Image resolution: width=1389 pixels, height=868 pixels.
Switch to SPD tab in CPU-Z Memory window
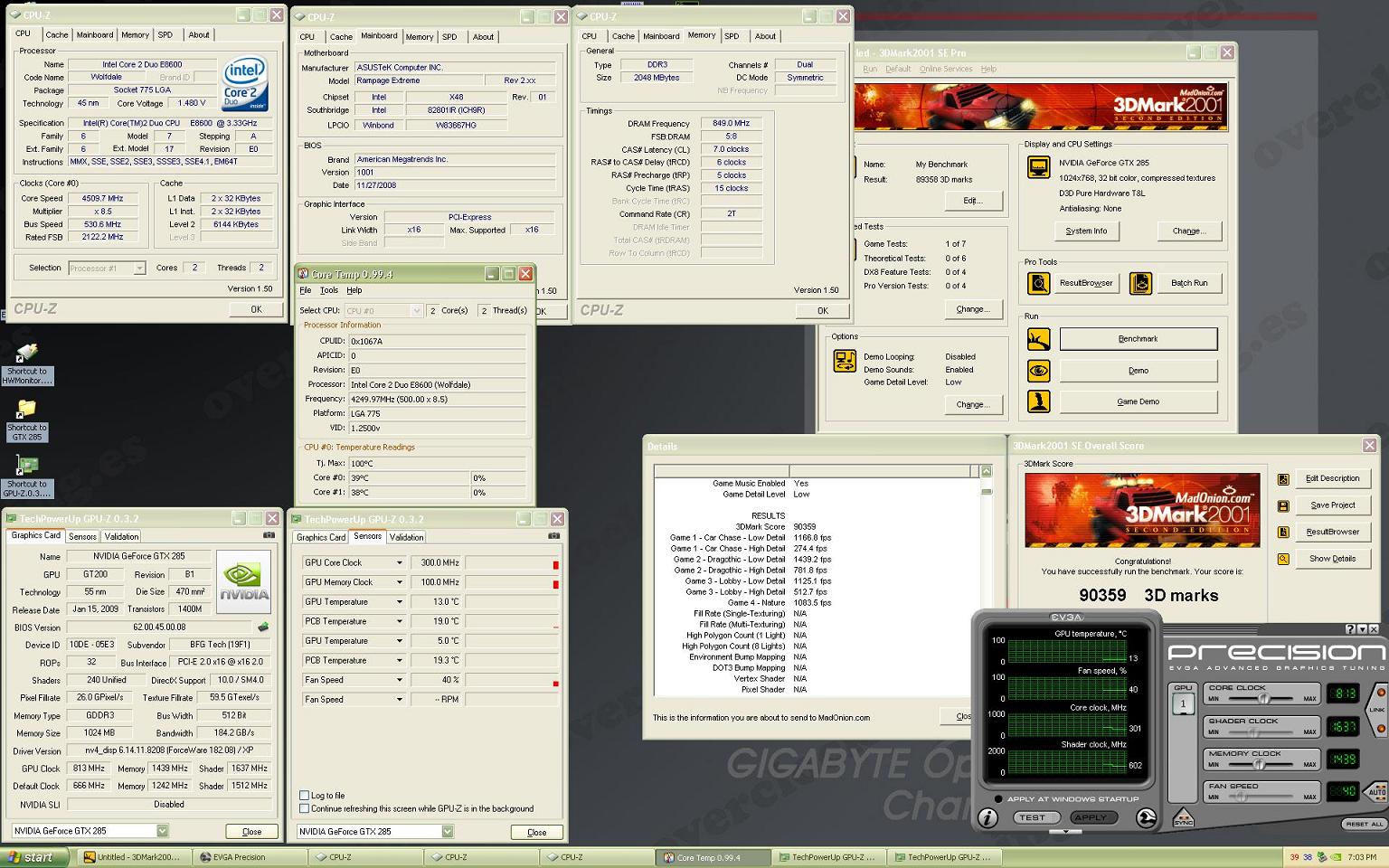coord(732,36)
